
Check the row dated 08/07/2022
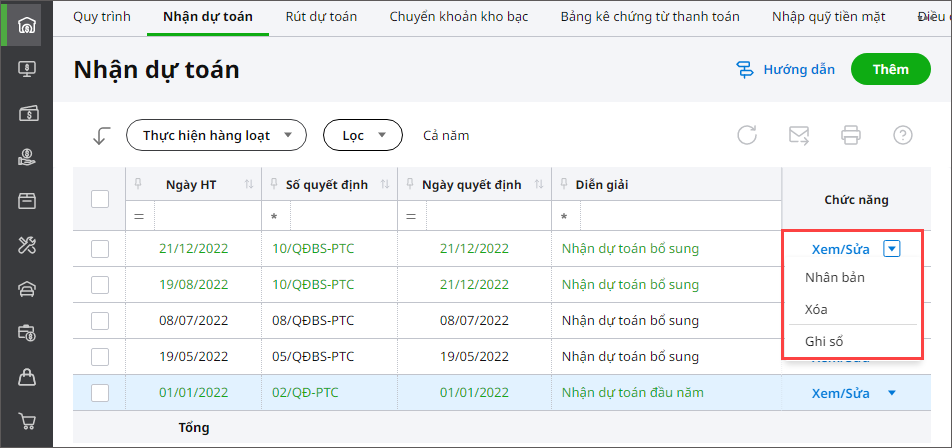point(100,321)
